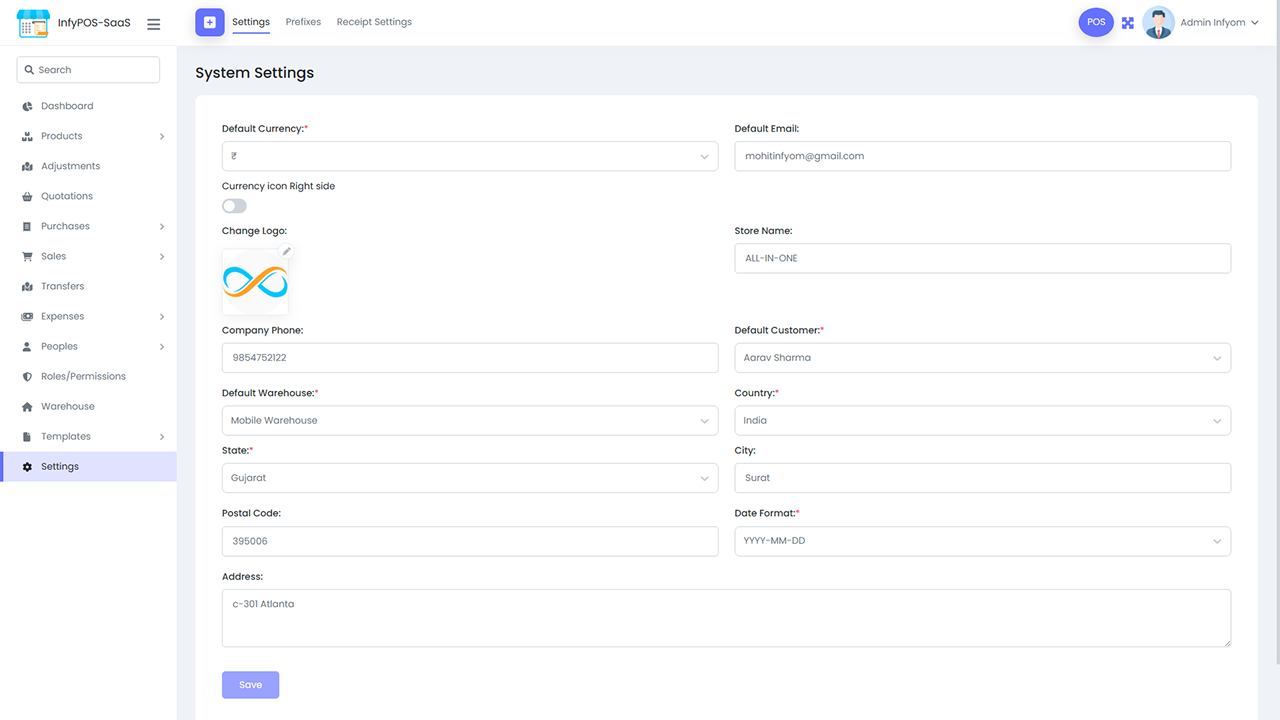The image size is (1280, 720).
Task: Open the Transfers section icon
Action: (28, 285)
